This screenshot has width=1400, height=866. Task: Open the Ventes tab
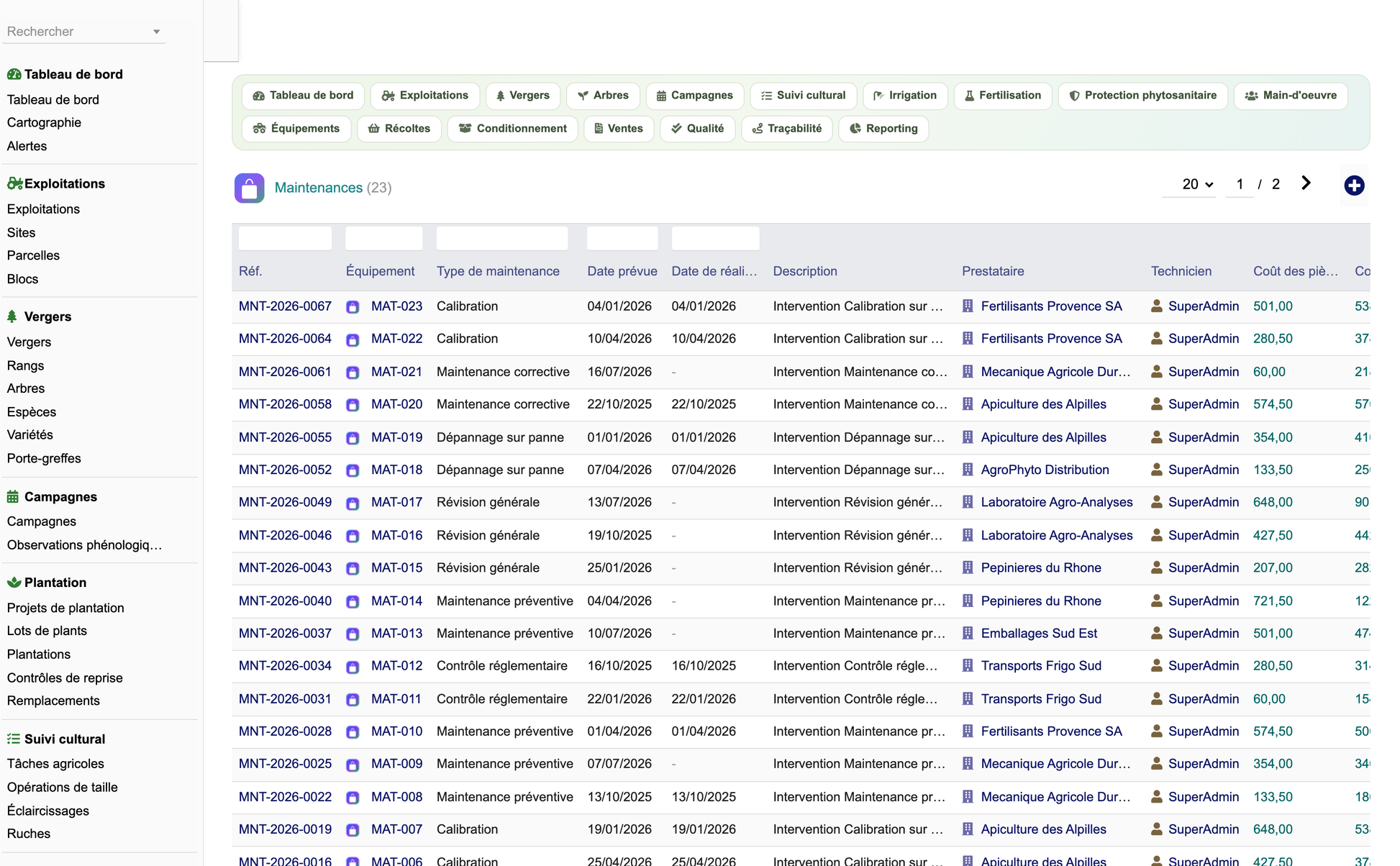[619, 129]
